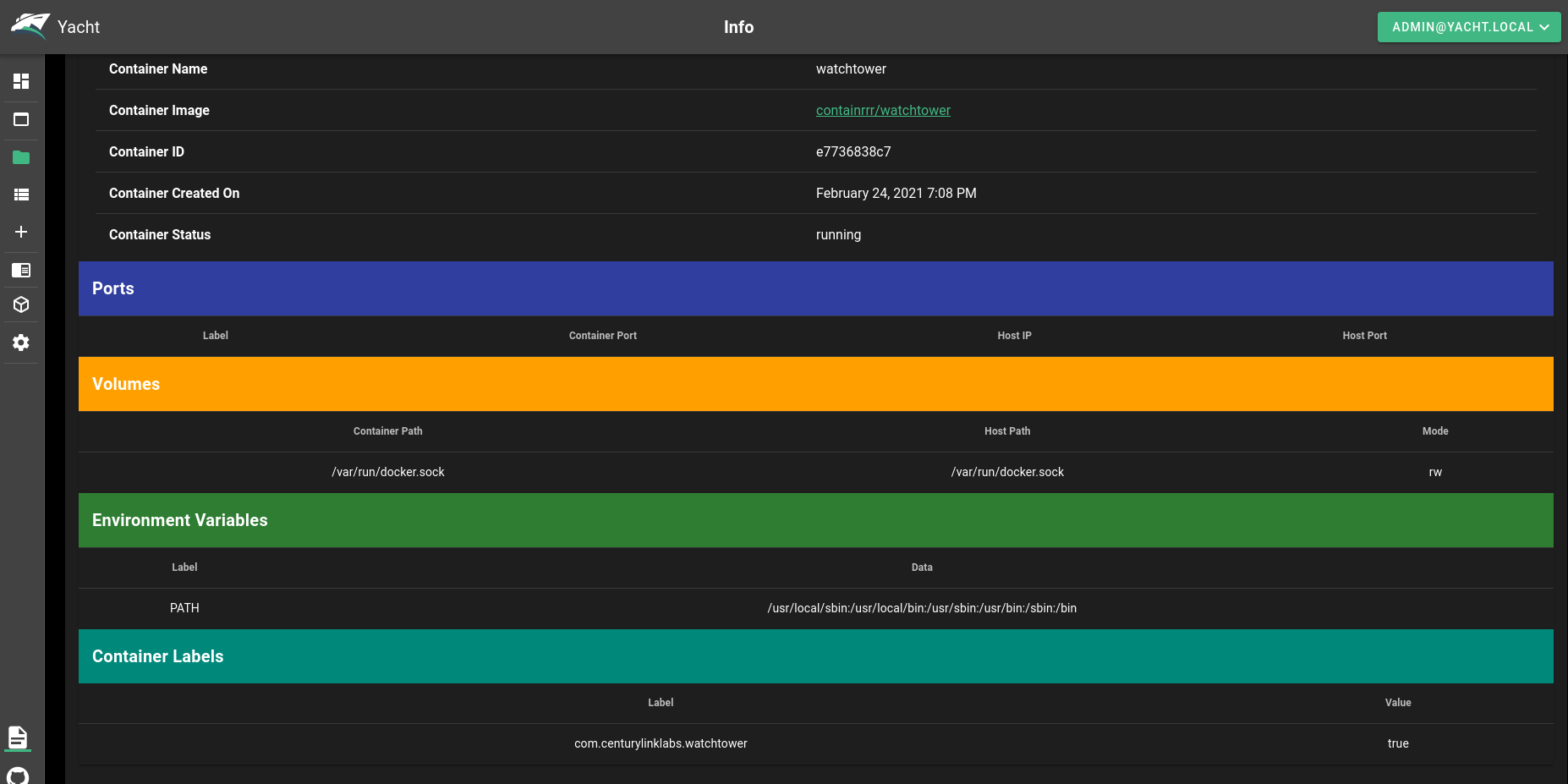This screenshot has width=1568, height=784.
Task: Open the cube icon in the sidebar
Action: coord(21,304)
